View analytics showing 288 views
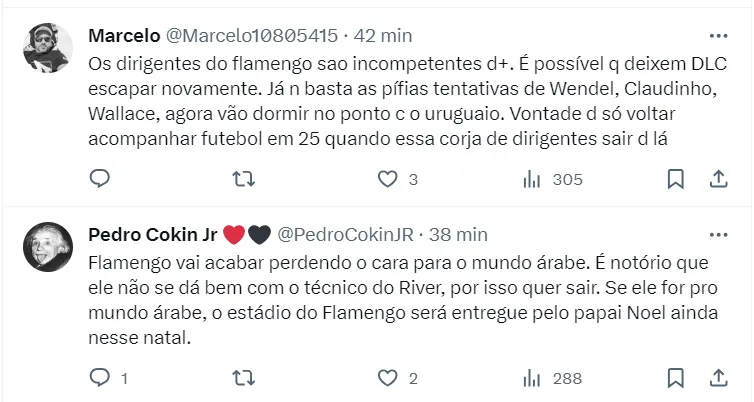Image resolution: width=754 pixels, height=402 pixels. (x=531, y=378)
